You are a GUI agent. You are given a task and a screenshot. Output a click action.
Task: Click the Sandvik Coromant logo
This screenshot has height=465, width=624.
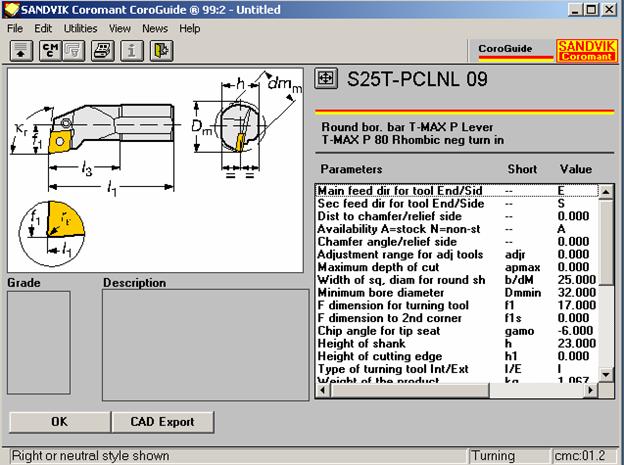pyautogui.click(x=587, y=51)
